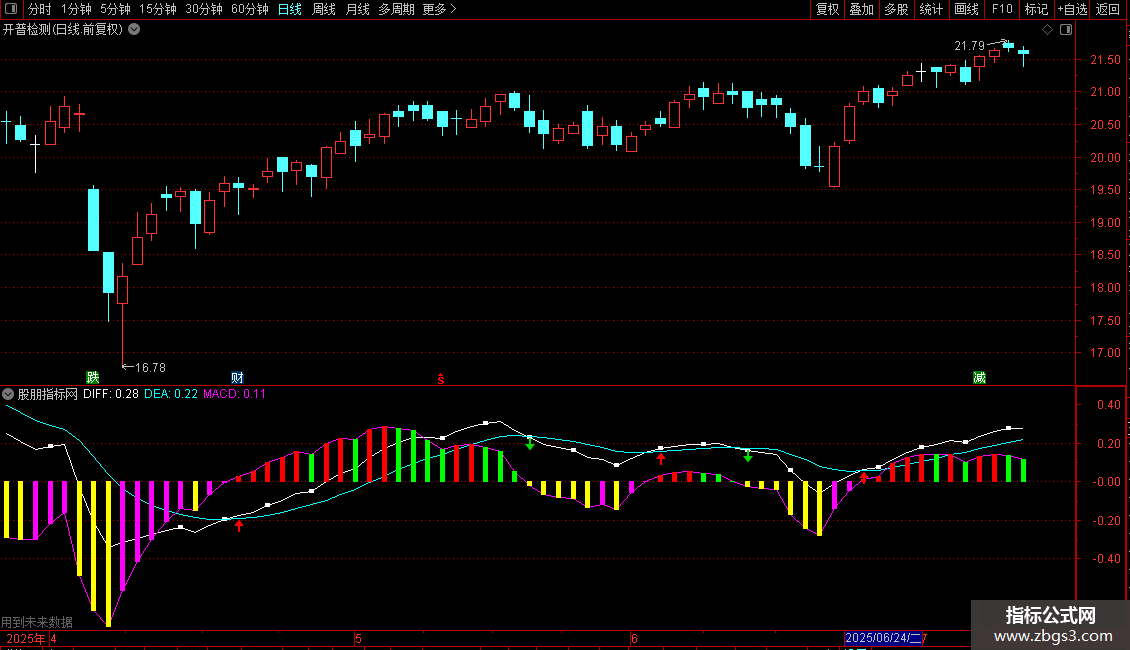Click the green 跌 event marker
1130x650 pixels.
coord(93,378)
